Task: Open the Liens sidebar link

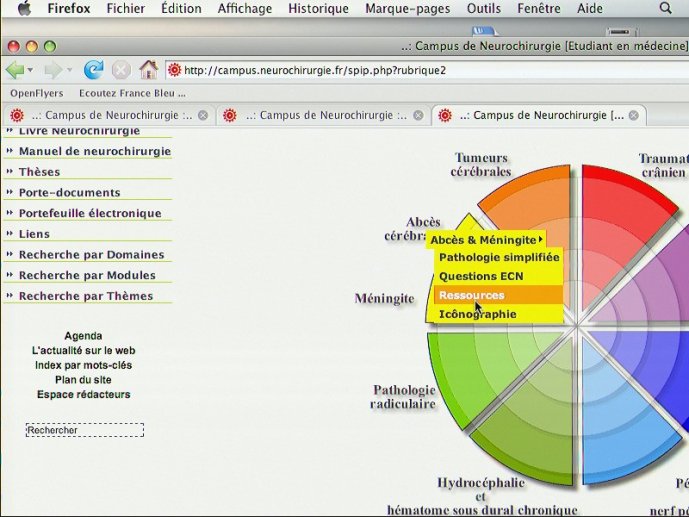Action: (x=34, y=234)
